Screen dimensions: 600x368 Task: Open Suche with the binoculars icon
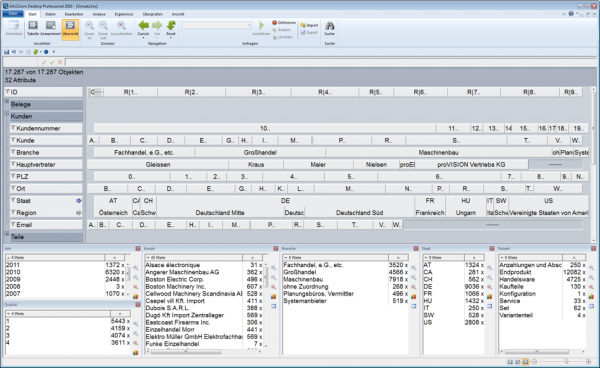click(x=329, y=26)
